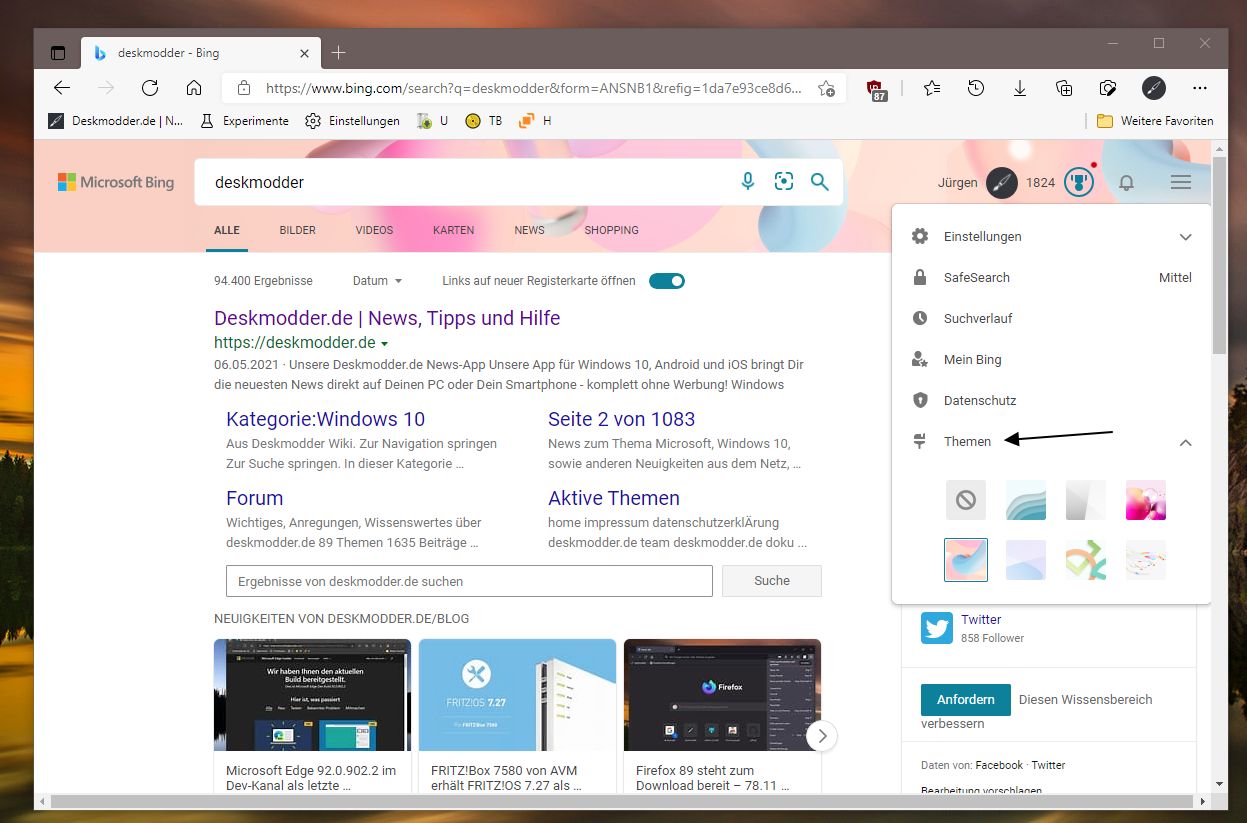
Task: Click the site info lock icon
Action: [244, 88]
